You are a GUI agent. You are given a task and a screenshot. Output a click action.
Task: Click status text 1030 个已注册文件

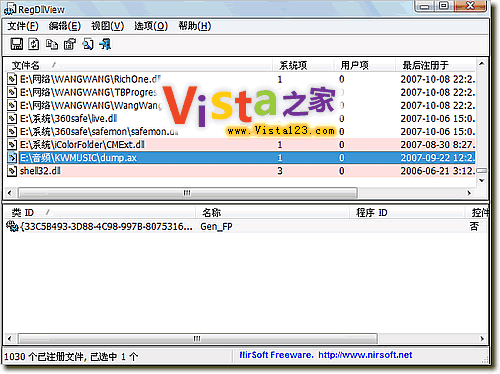[x=45, y=357]
